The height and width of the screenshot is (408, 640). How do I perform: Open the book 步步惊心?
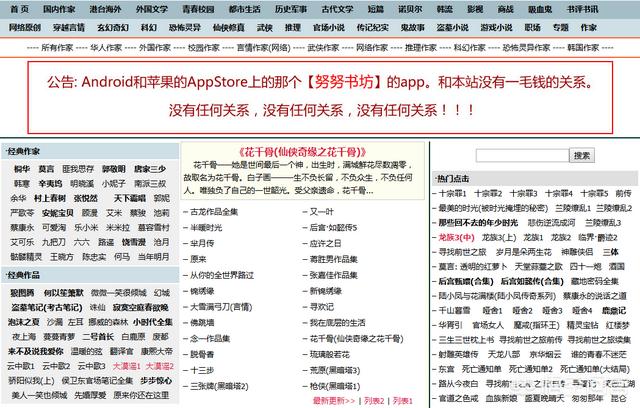156,381
